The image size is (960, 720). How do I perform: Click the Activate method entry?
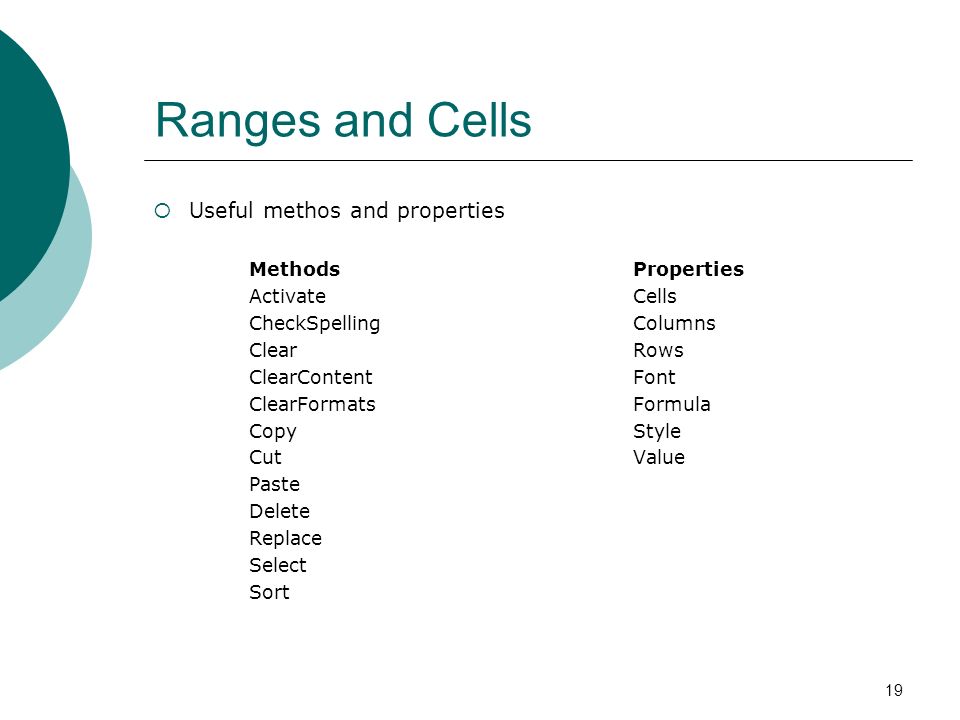tap(287, 296)
